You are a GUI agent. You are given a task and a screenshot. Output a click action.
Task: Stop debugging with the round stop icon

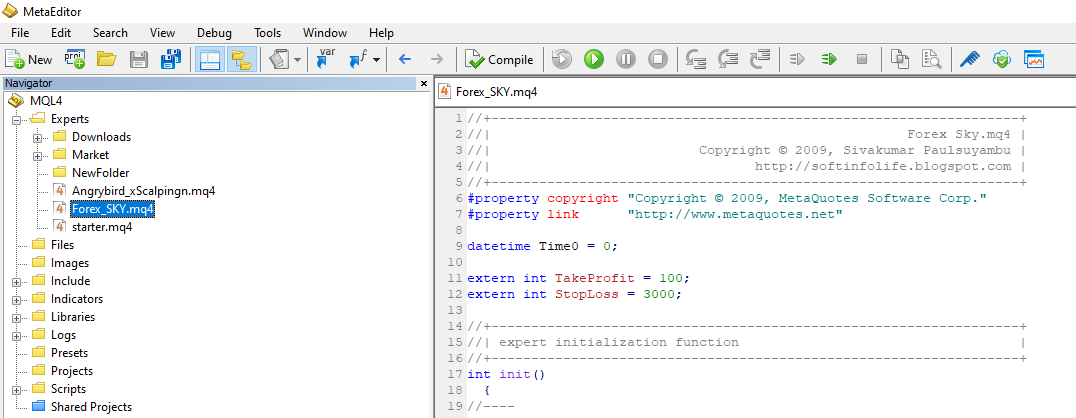pyautogui.click(x=658, y=60)
